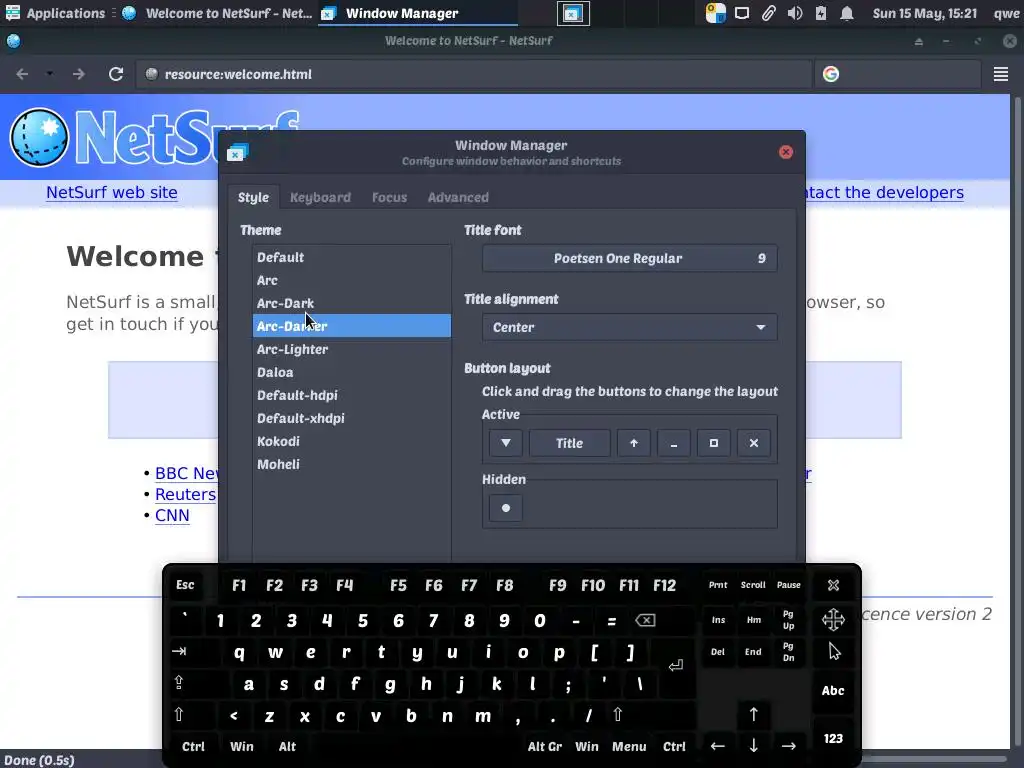Select the Default theme
Screen dimensions: 1024x768
[351, 257]
